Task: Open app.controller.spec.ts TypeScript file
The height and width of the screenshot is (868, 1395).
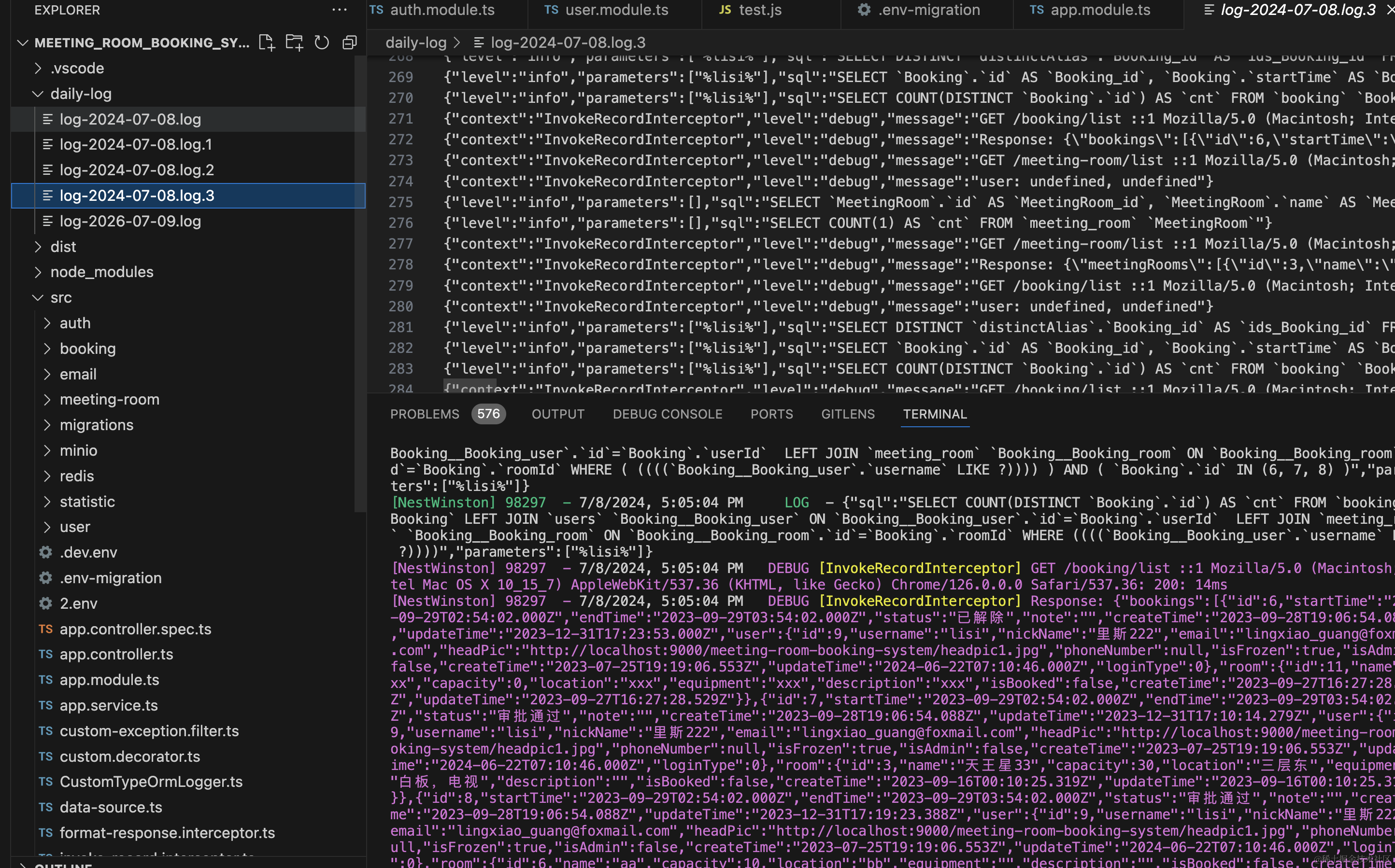Action: click(x=135, y=629)
